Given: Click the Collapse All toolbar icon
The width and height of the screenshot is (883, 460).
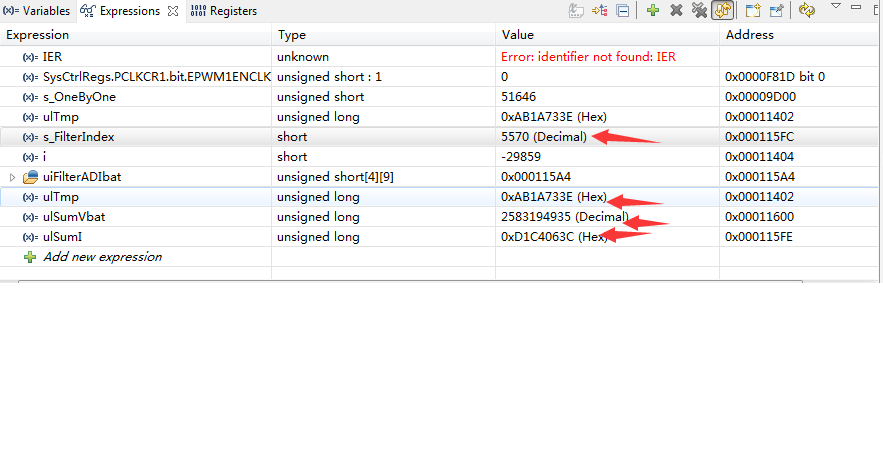Looking at the screenshot, I should pos(623,11).
